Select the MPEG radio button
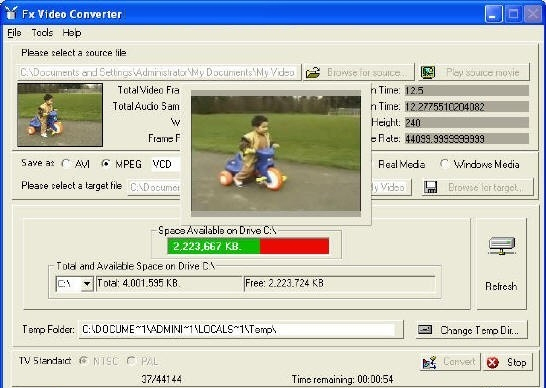The image size is (546, 388). click(106, 164)
